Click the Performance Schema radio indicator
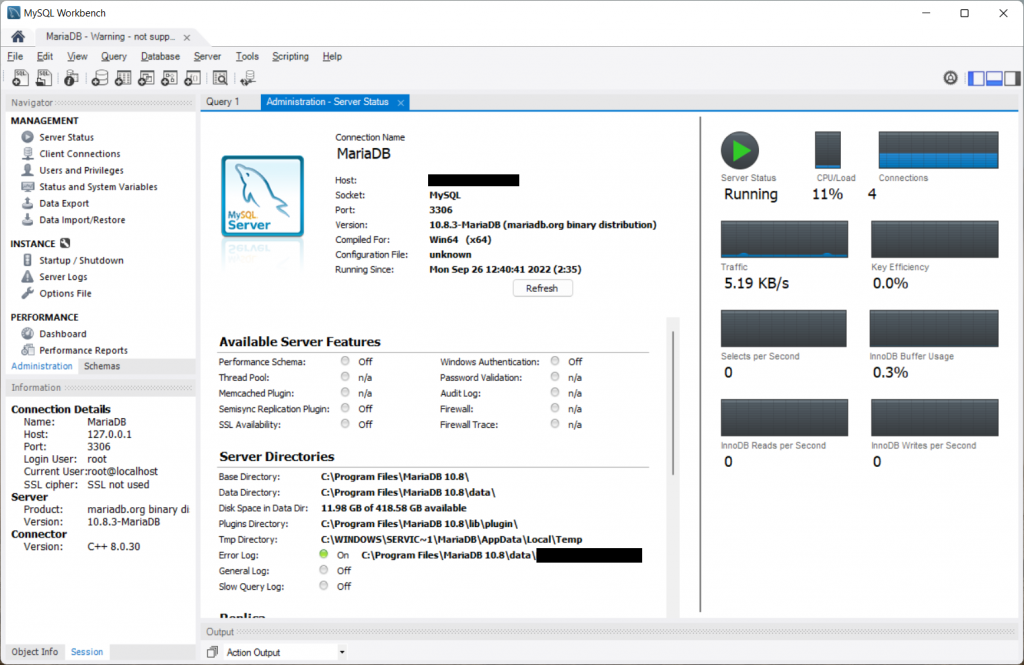Image resolution: width=1024 pixels, height=665 pixels. (x=345, y=361)
